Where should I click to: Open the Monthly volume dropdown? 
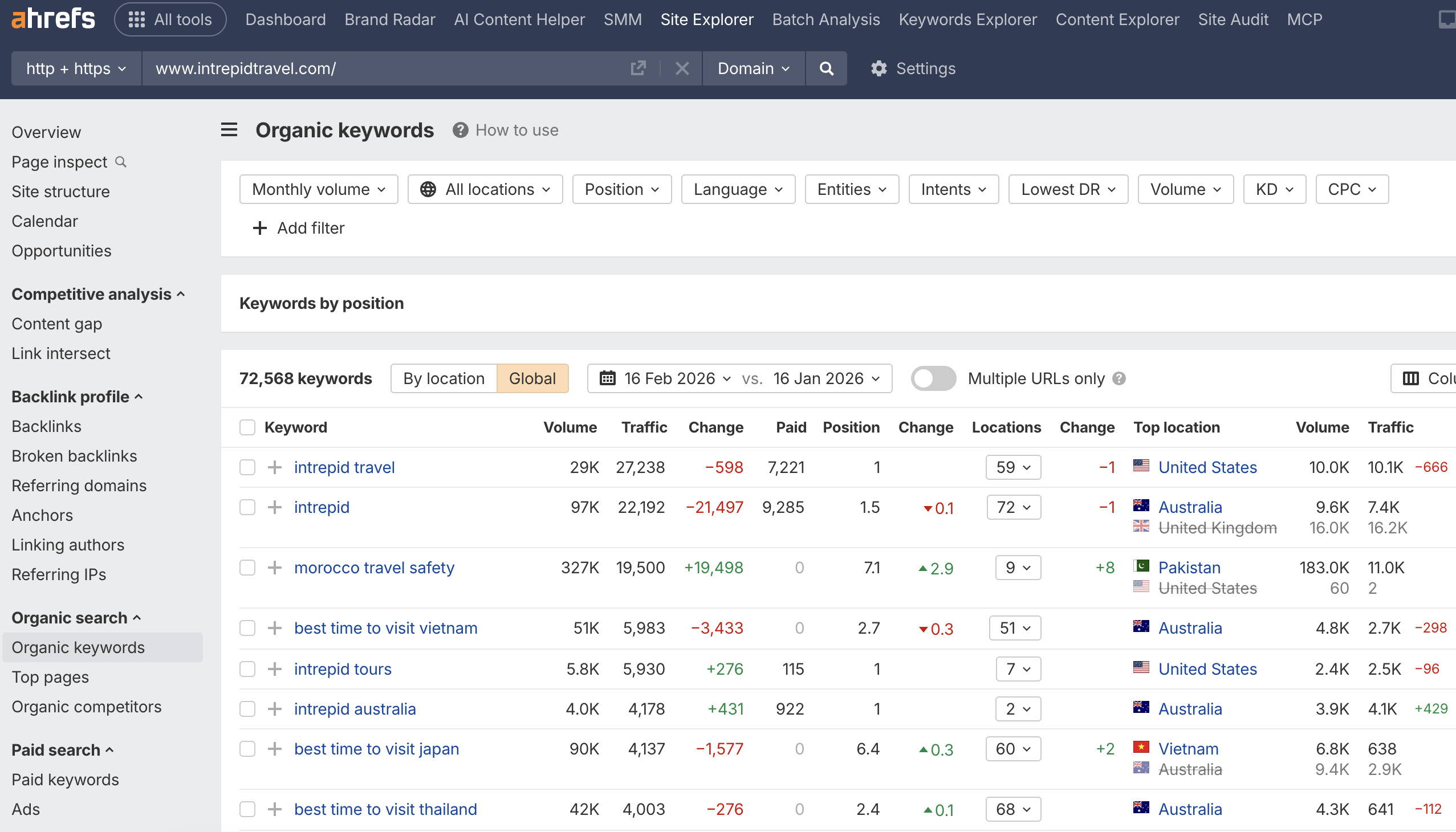point(319,189)
